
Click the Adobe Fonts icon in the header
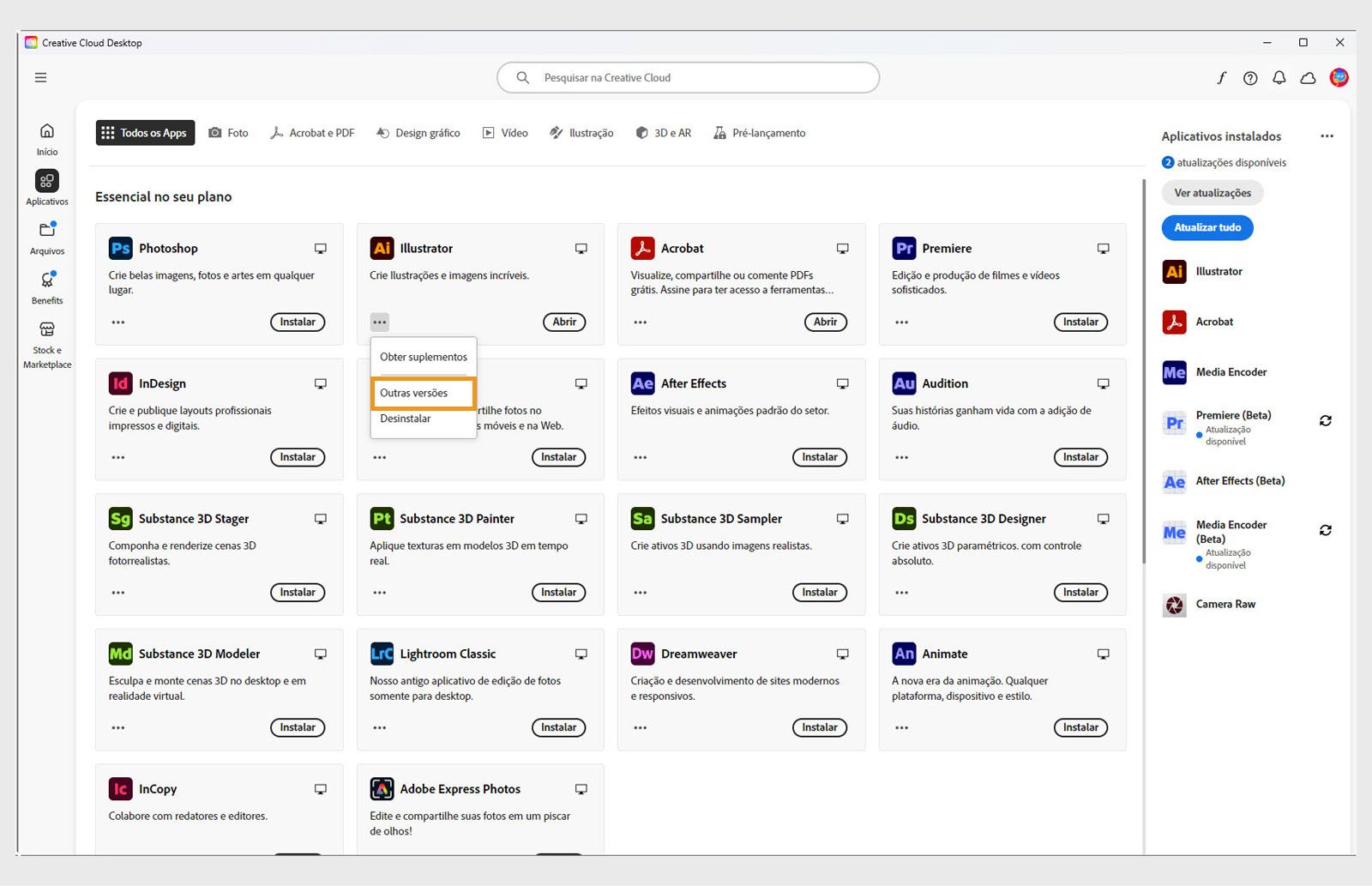coord(1221,77)
